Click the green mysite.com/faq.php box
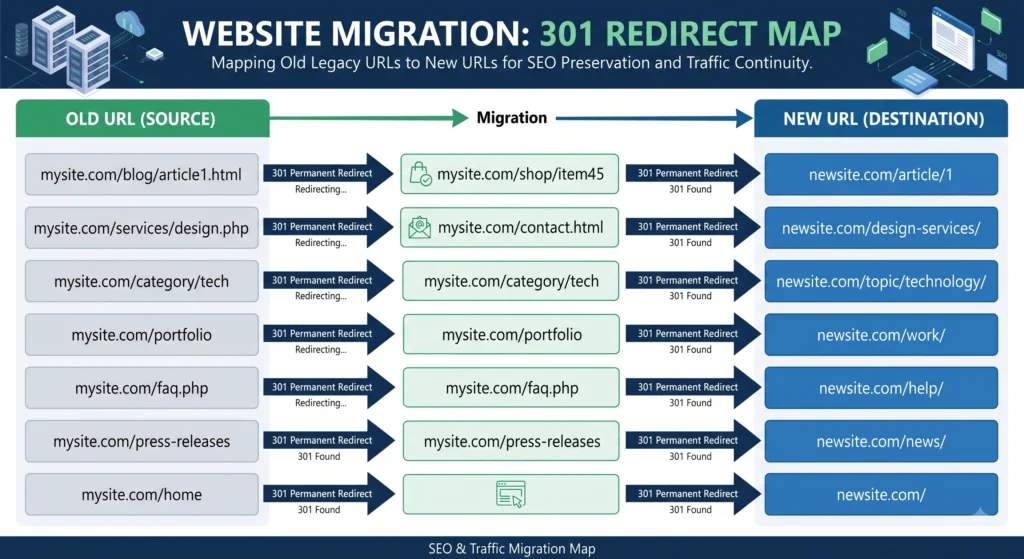1024x559 pixels. tap(511, 388)
